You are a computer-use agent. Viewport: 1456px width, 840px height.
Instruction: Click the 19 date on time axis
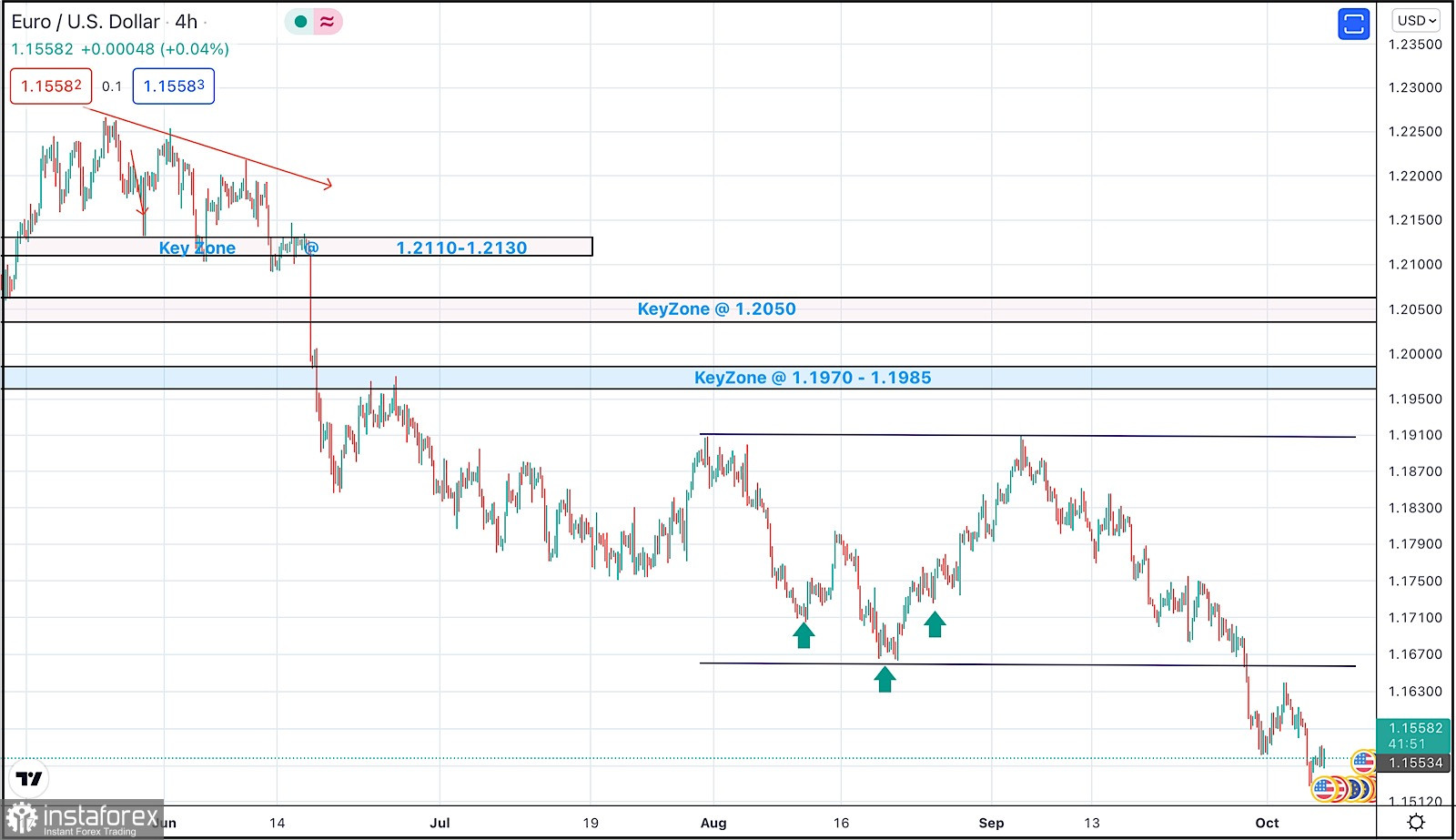(591, 823)
